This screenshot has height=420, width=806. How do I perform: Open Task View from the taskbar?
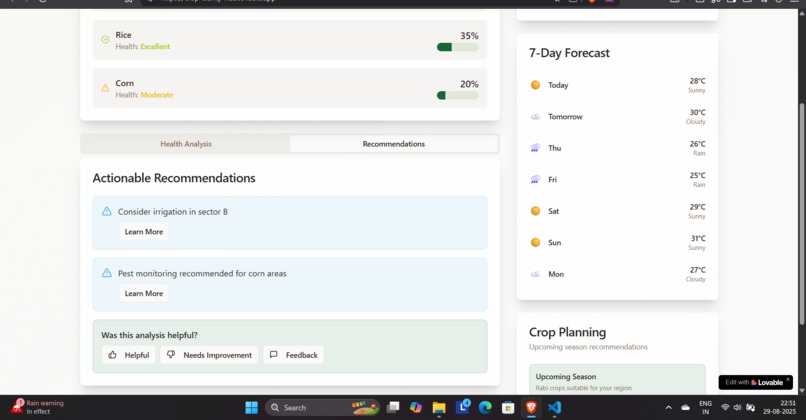(393, 408)
